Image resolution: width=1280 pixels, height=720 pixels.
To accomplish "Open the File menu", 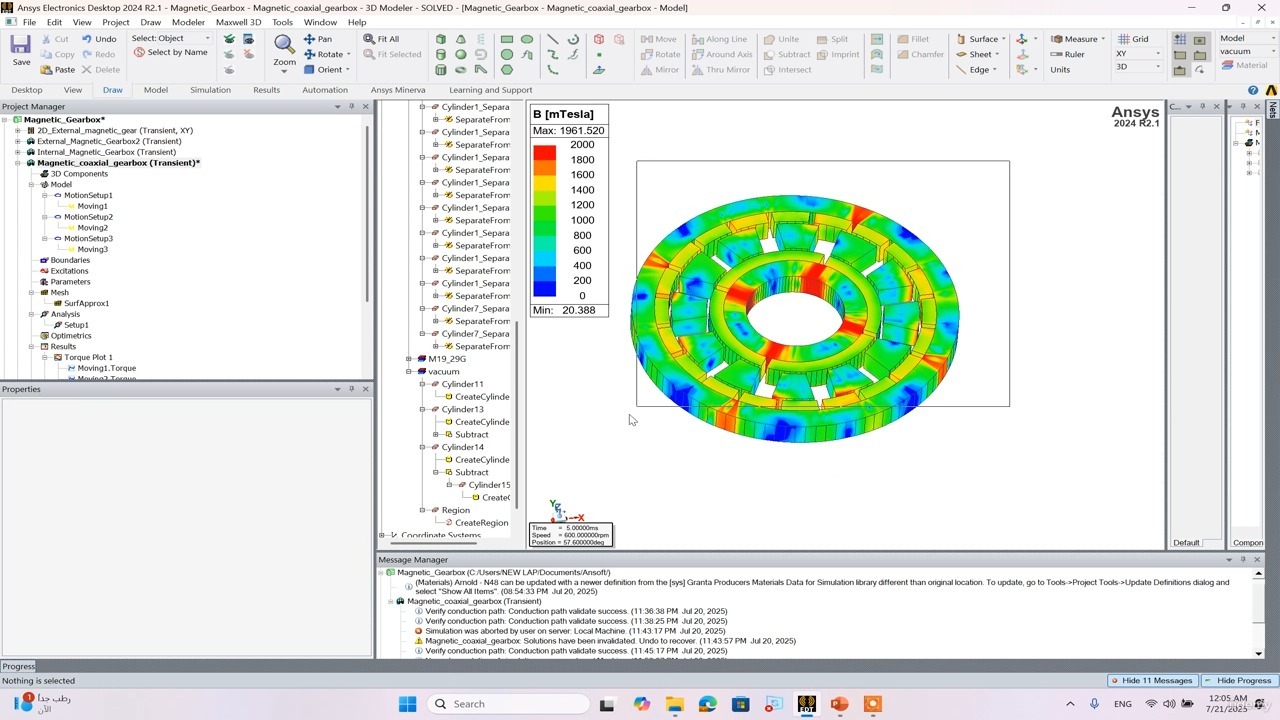I will 29,22.
